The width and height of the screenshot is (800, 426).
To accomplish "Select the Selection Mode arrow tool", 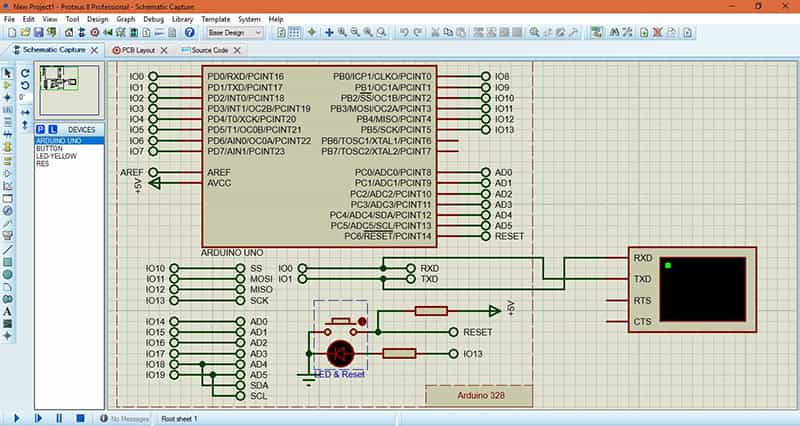I will pos(7,73).
